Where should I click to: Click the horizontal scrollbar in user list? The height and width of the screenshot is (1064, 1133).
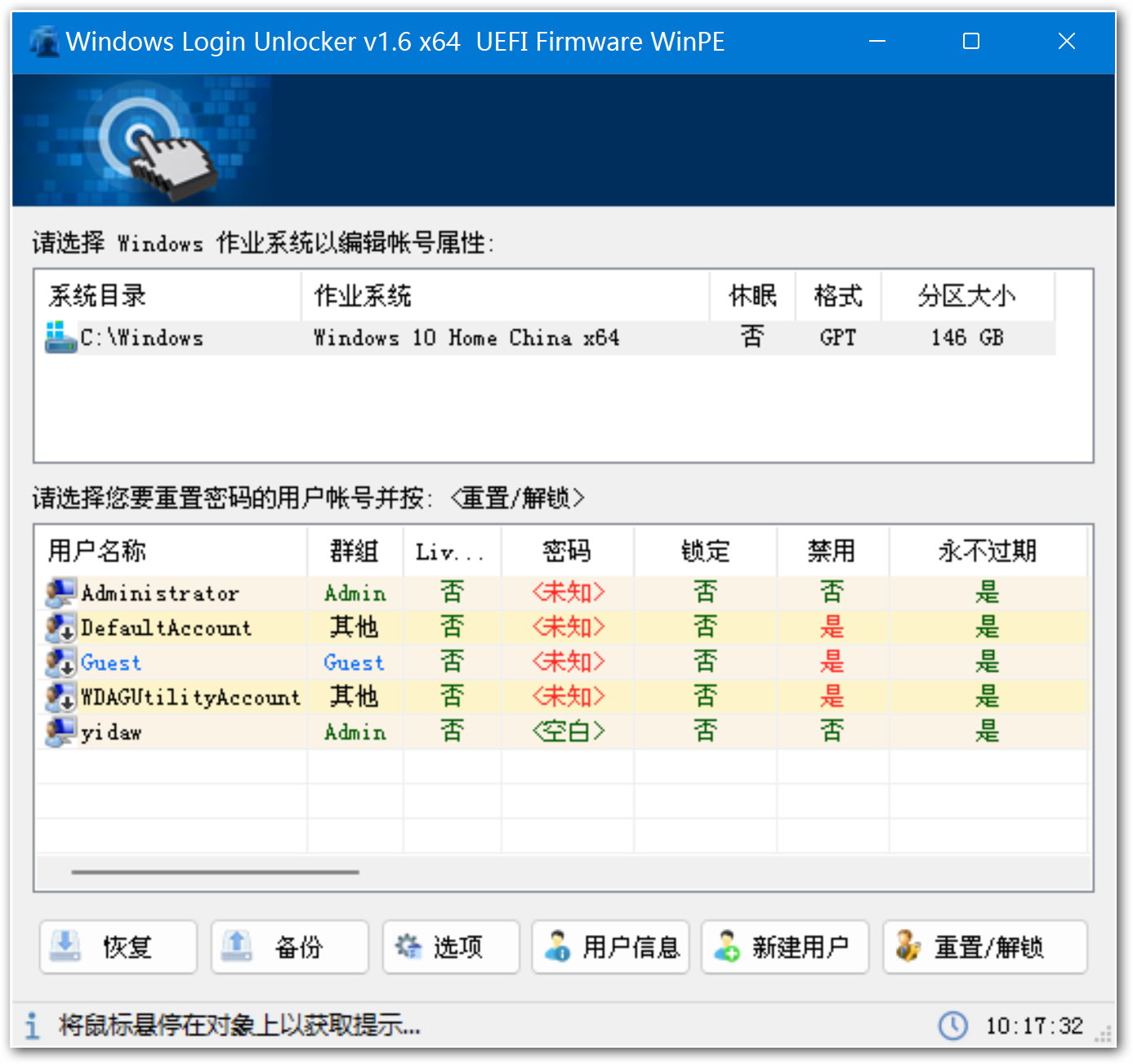pyautogui.click(x=215, y=873)
